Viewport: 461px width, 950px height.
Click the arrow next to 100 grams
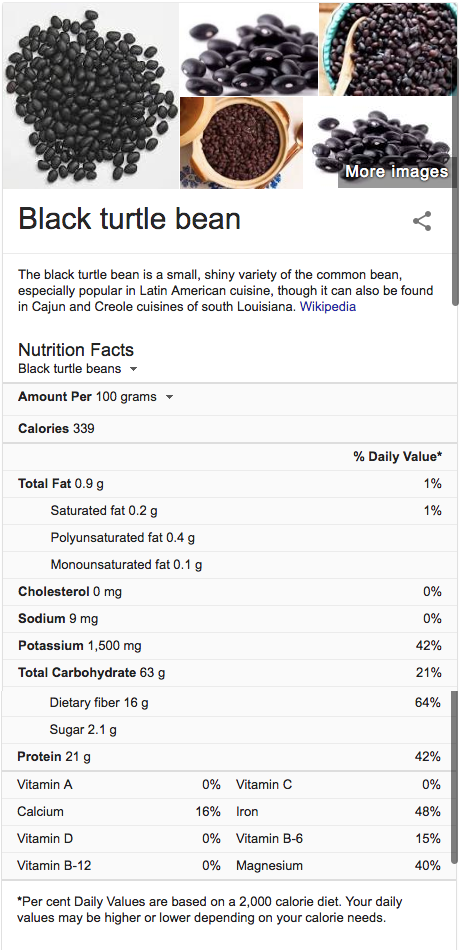[x=170, y=397]
